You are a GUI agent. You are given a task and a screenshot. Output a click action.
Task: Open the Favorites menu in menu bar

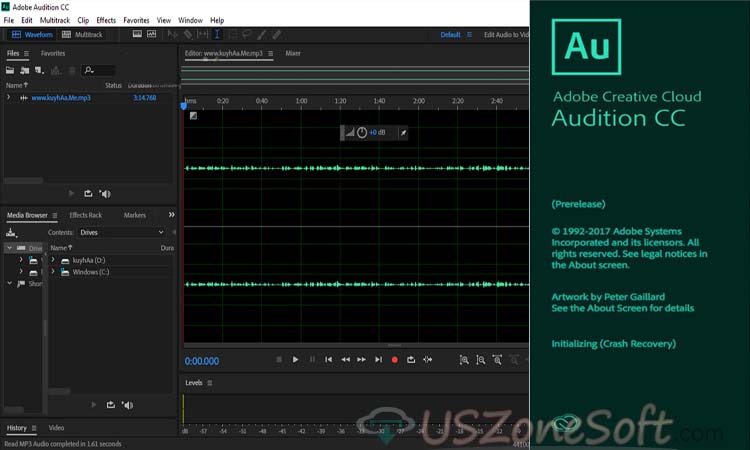(136, 20)
